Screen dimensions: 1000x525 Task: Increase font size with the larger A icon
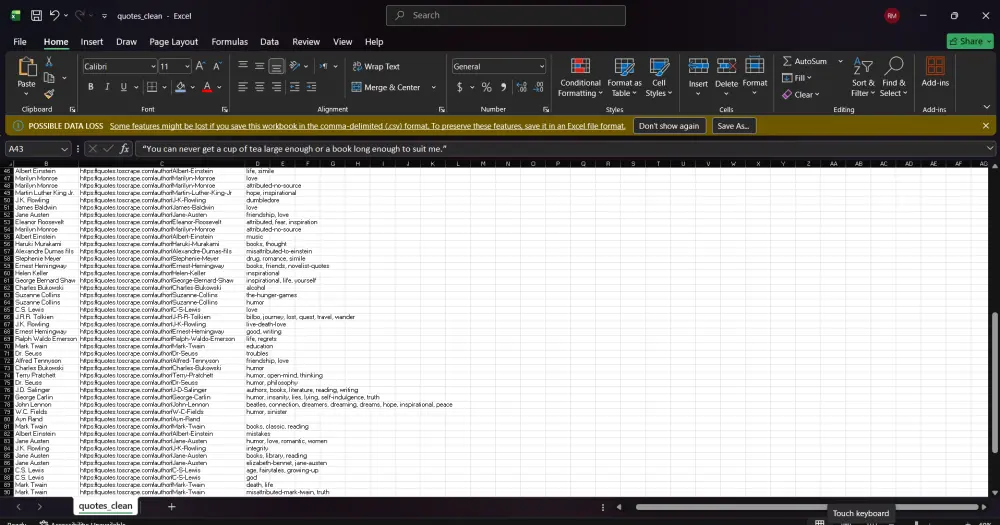tap(200, 66)
